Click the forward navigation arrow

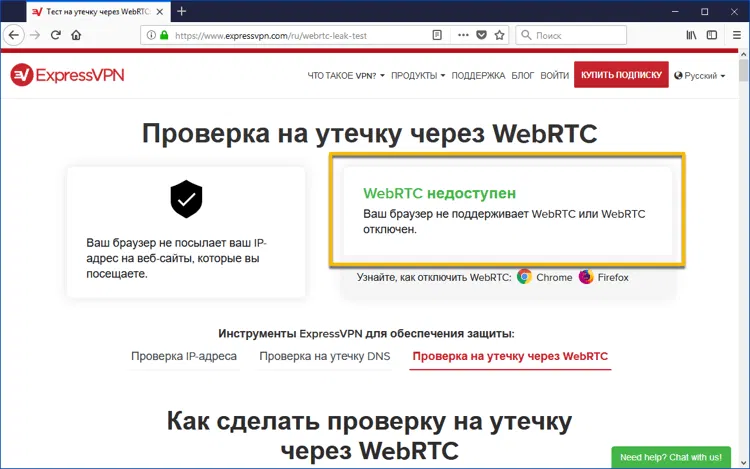tap(35, 35)
